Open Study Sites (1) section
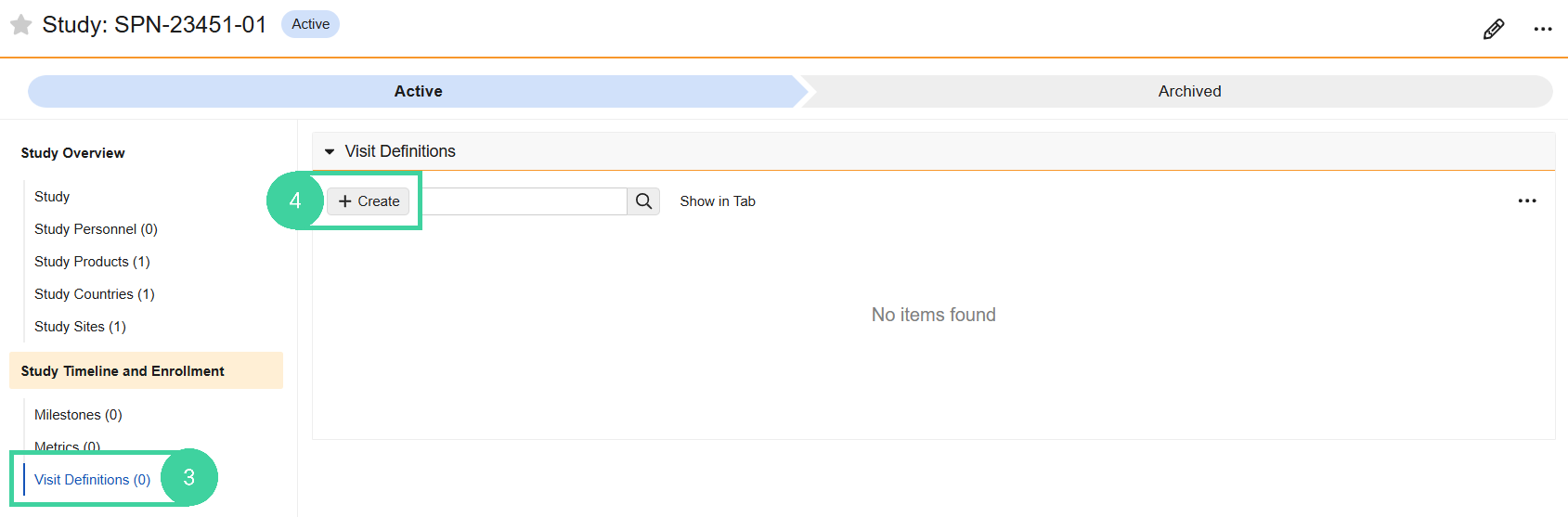 [x=80, y=327]
